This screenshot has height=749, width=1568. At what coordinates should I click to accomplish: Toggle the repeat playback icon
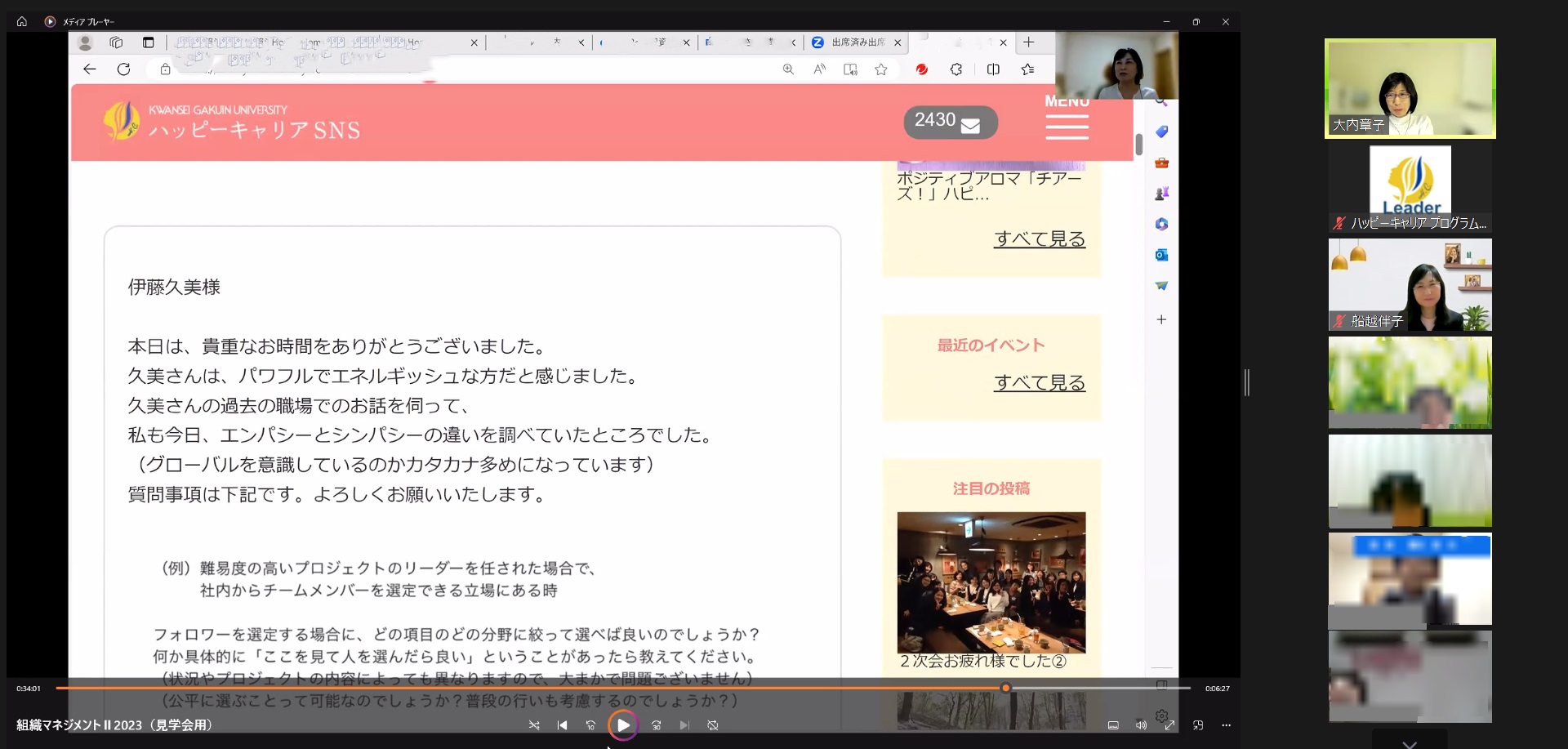pos(713,725)
